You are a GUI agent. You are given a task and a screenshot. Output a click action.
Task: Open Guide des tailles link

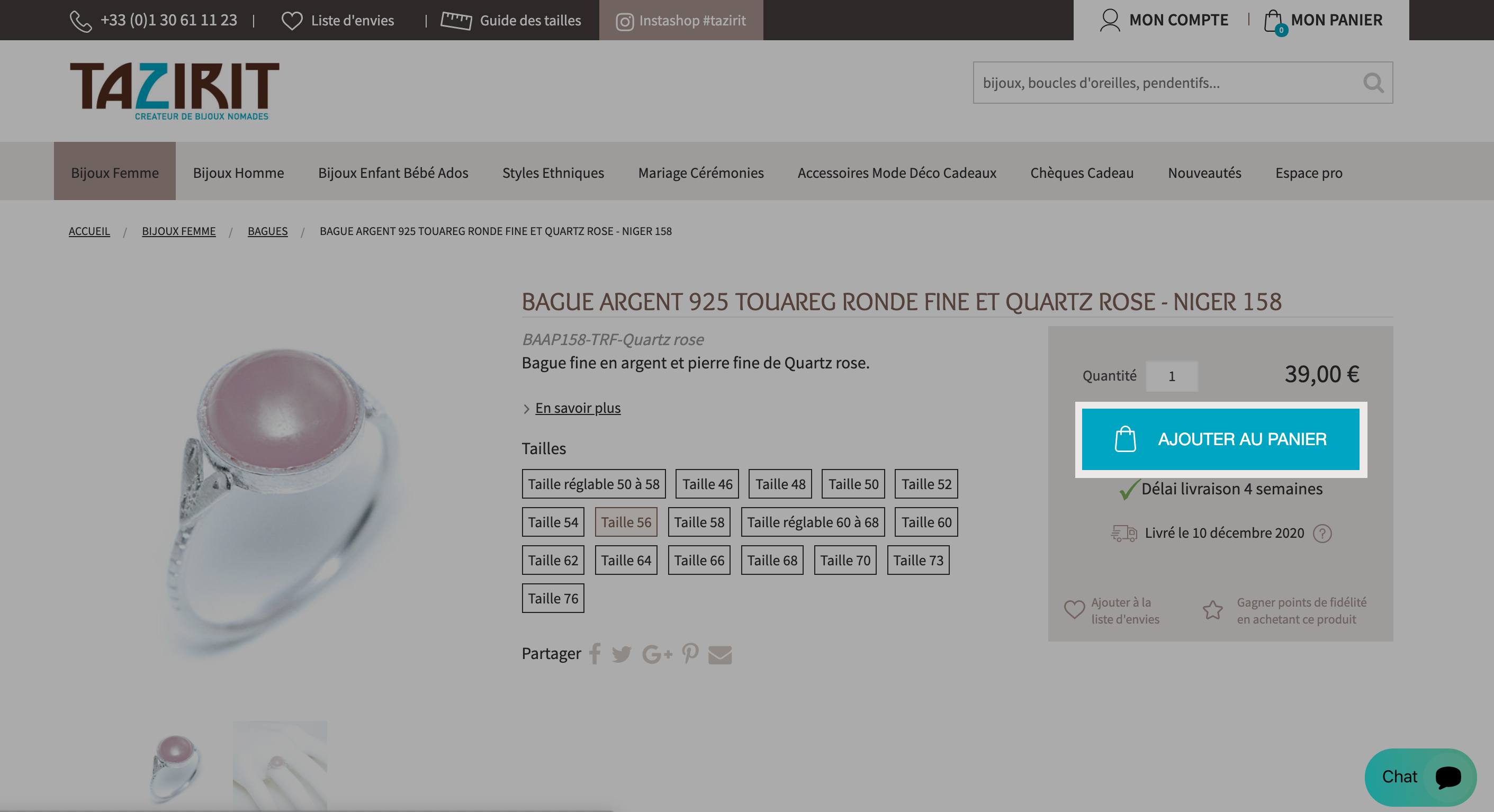(530, 21)
